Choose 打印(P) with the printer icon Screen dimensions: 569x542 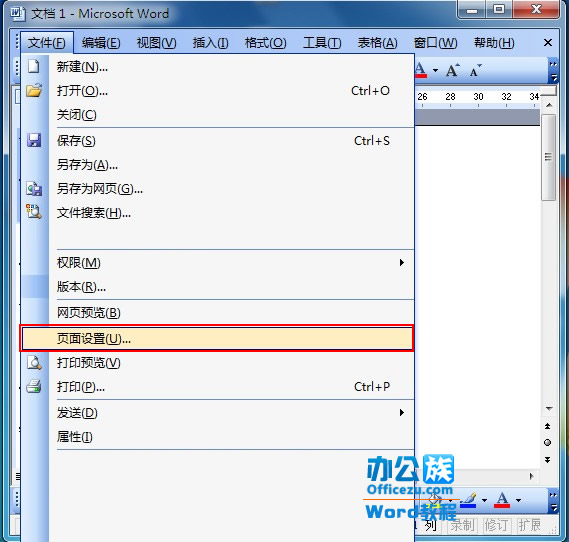pos(218,387)
